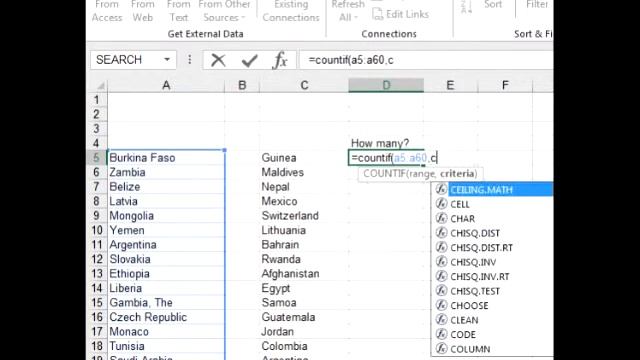Select row 12 header

coord(97,259)
